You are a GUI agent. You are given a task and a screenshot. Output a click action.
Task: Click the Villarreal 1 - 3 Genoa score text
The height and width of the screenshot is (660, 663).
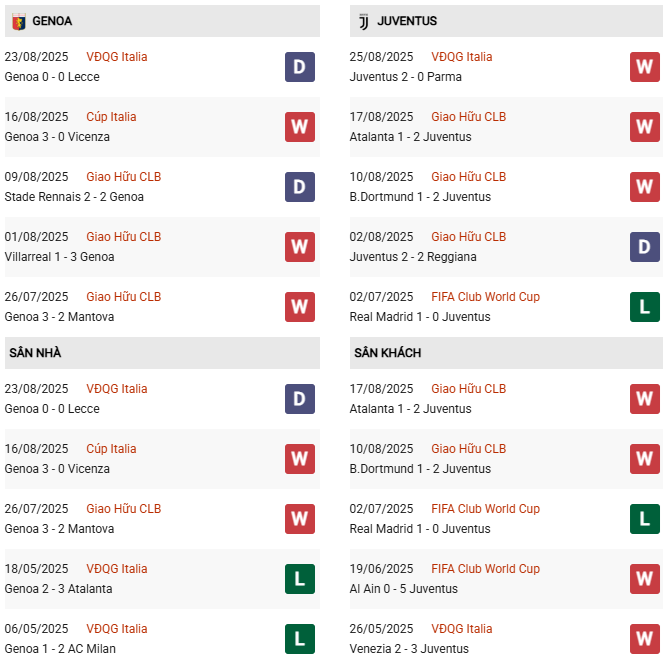[59, 257]
